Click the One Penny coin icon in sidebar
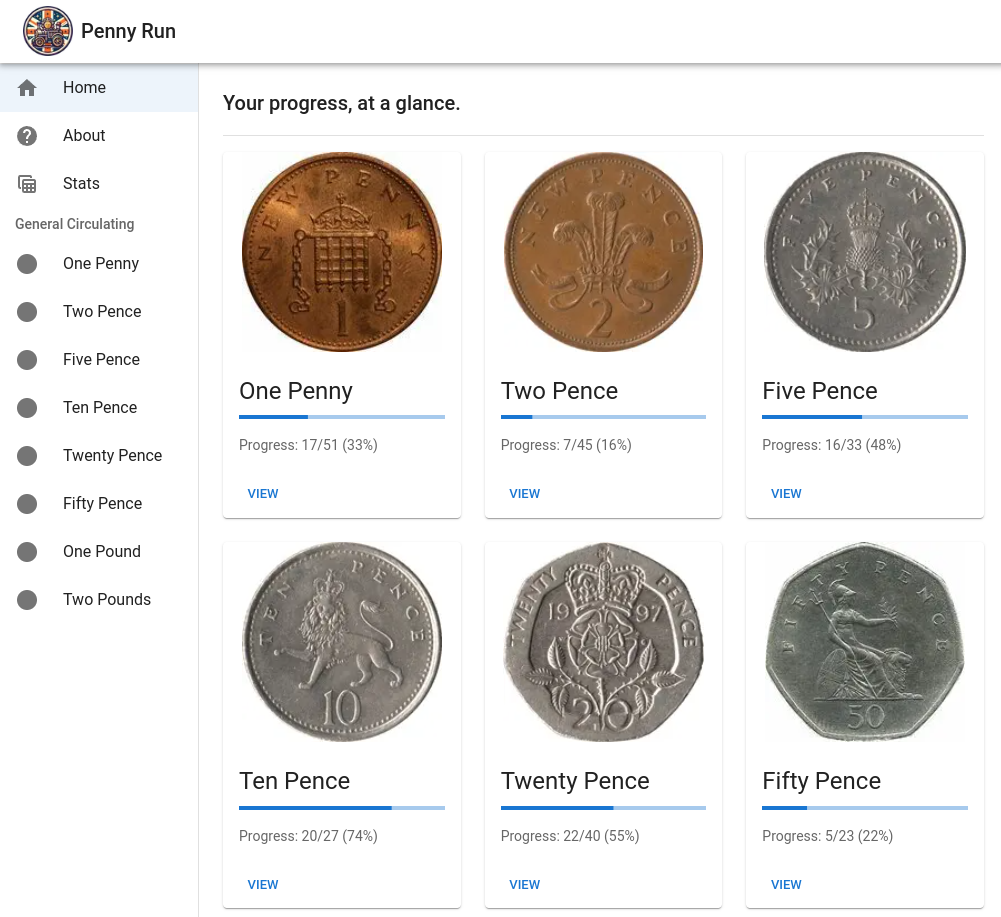Screen dimensions: 1001x917 coord(27,263)
